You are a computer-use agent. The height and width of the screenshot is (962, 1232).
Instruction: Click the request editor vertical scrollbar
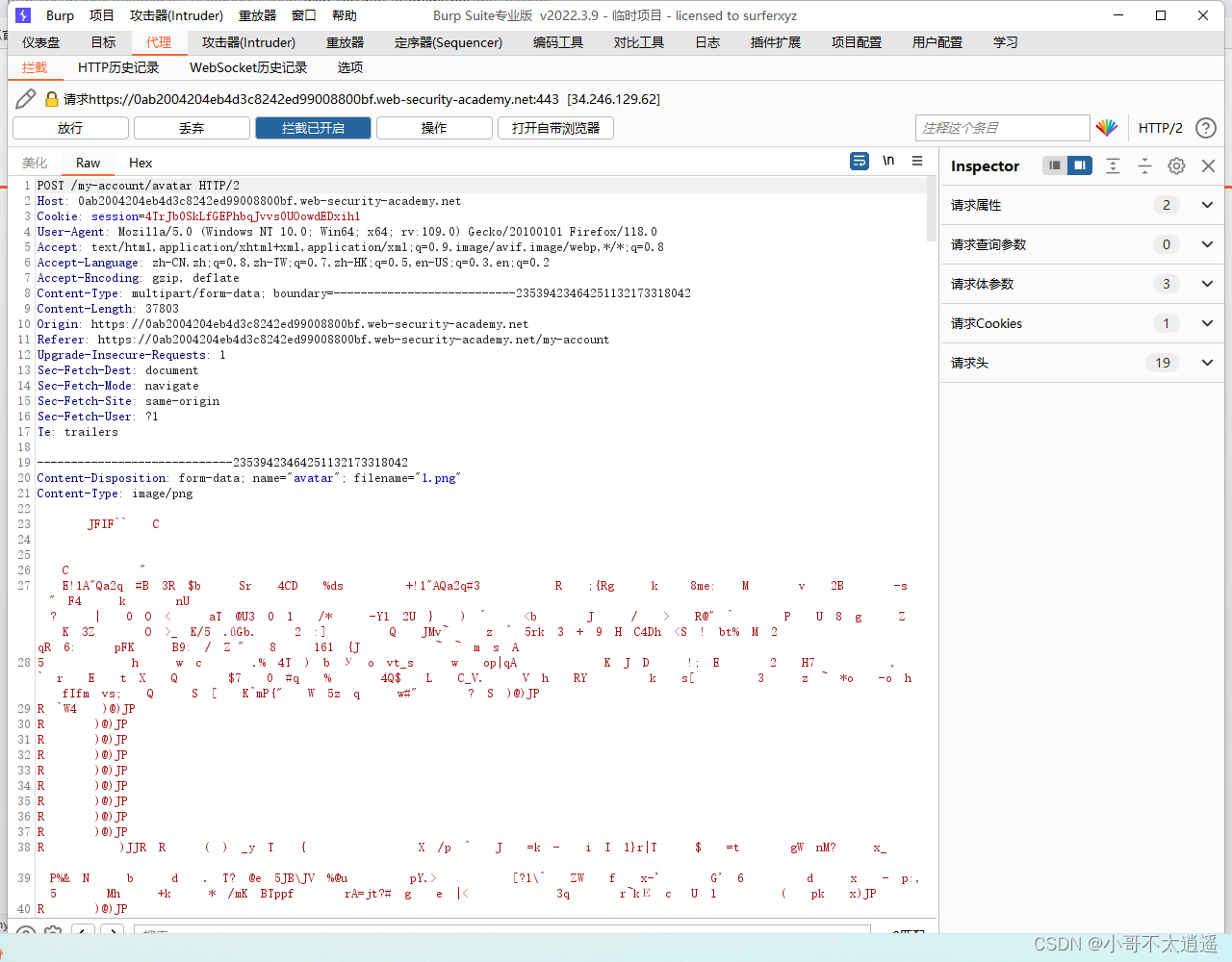click(x=931, y=210)
